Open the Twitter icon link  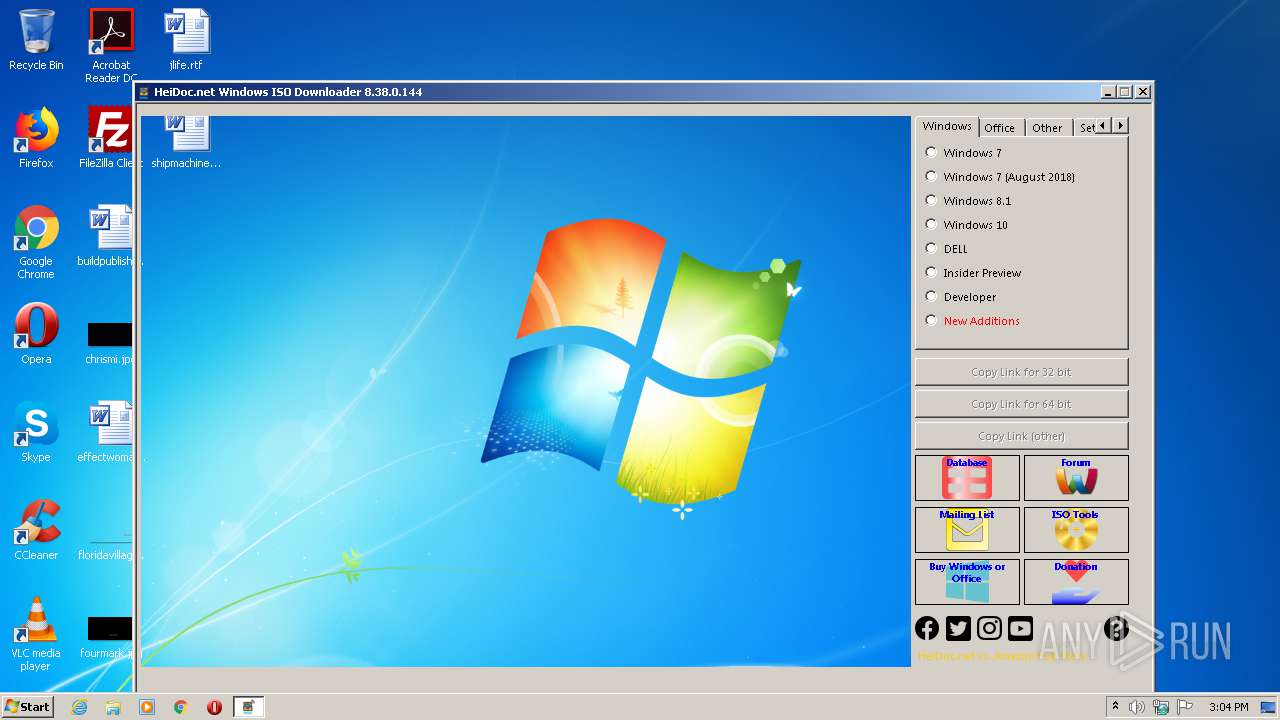(958, 628)
